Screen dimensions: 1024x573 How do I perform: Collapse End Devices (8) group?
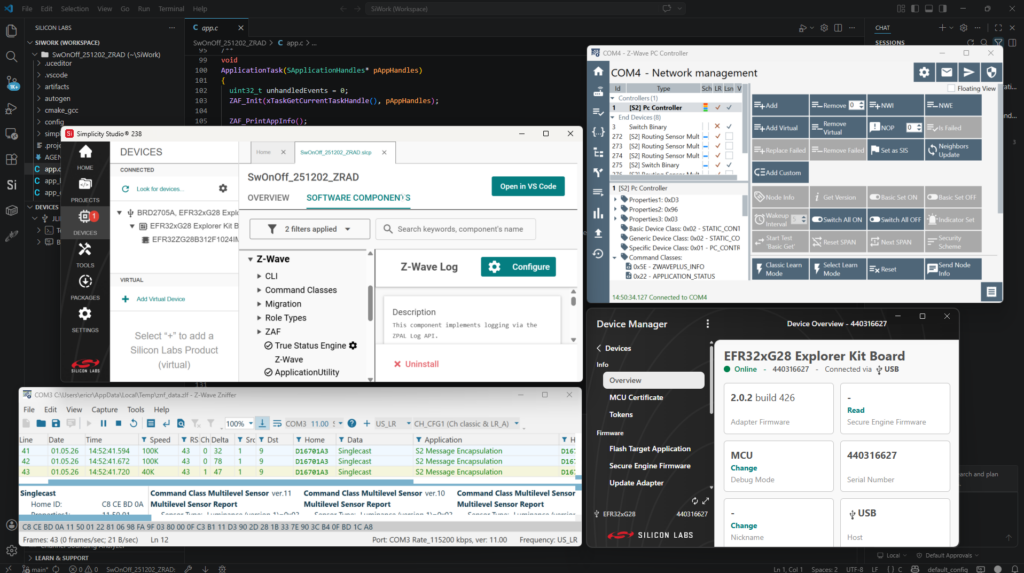[613, 118]
